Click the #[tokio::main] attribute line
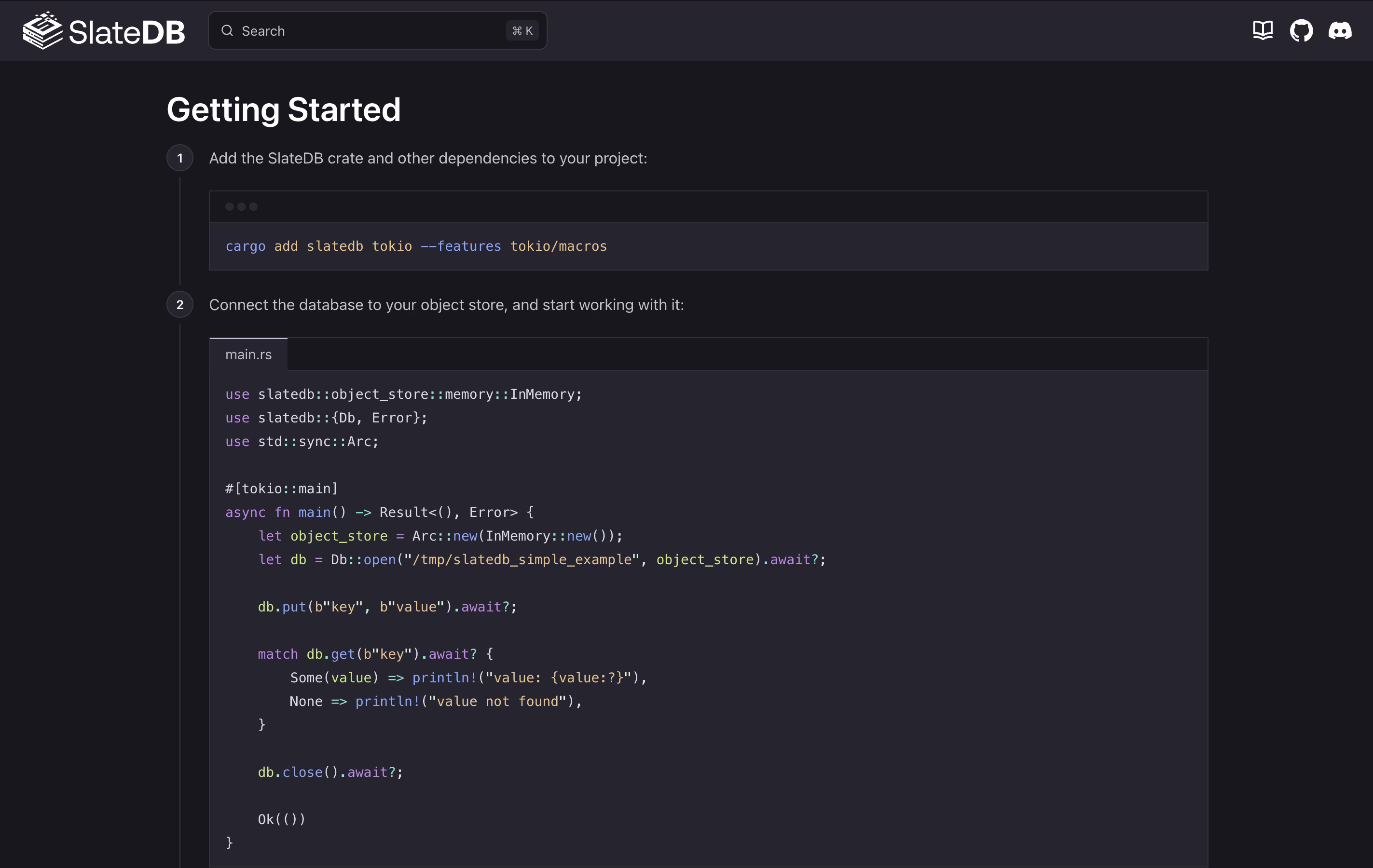Image resolution: width=1373 pixels, height=868 pixels. pyautogui.click(x=282, y=489)
